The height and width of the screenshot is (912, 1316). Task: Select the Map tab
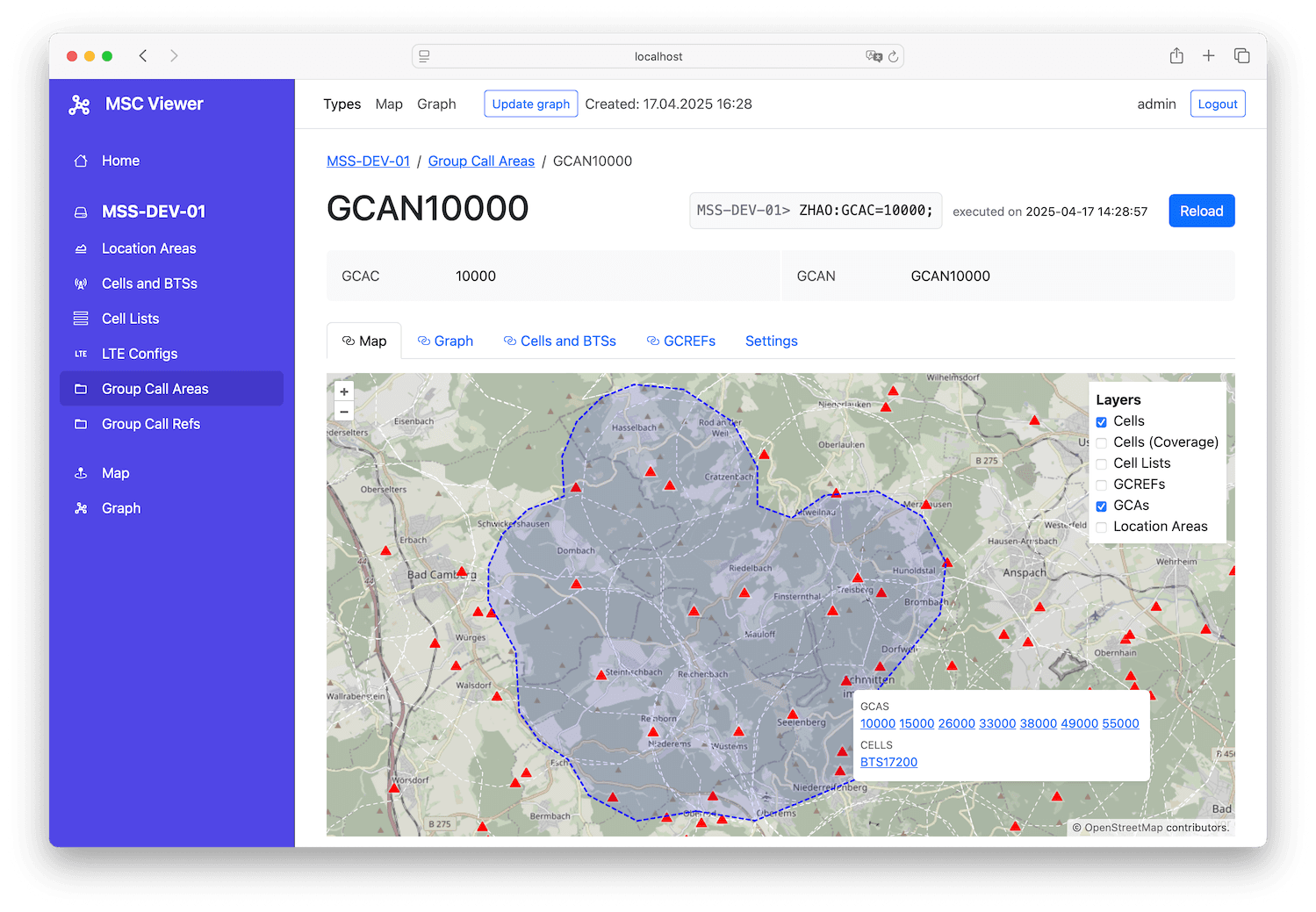pos(364,341)
